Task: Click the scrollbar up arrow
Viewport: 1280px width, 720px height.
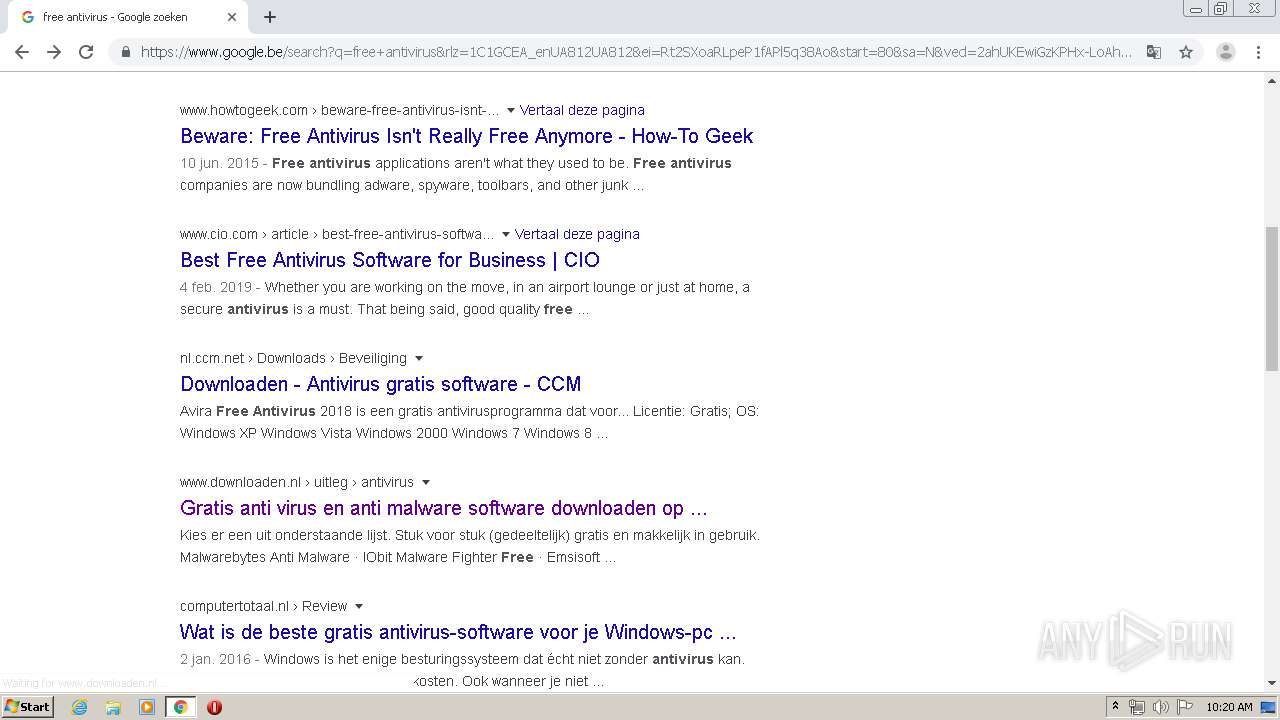Action: tap(1272, 80)
